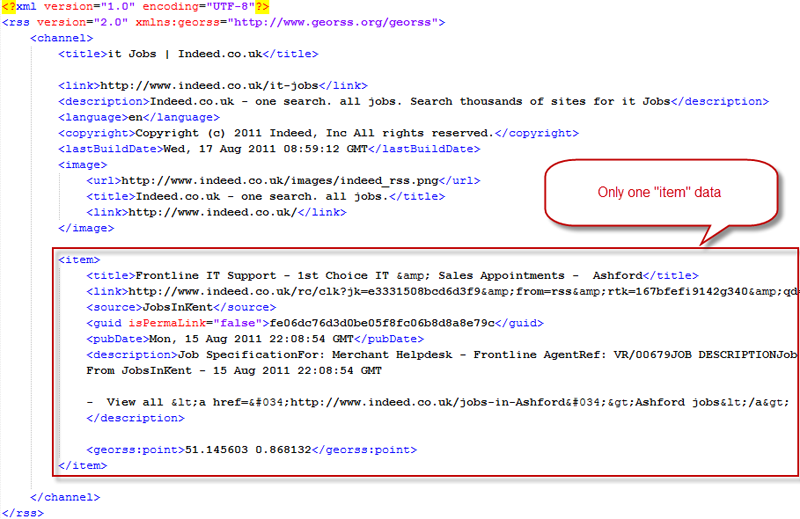This screenshot has height=519, width=800.
Task: Click the XML declaration line at top
Action: [x=135, y=7]
